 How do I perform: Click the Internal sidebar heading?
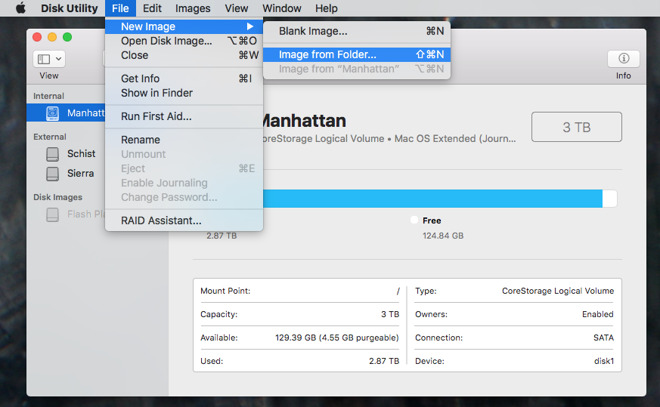point(49,96)
